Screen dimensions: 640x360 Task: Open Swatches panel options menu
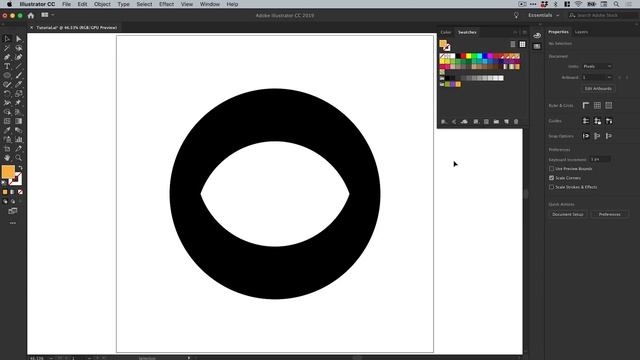pyautogui.click(x=524, y=32)
